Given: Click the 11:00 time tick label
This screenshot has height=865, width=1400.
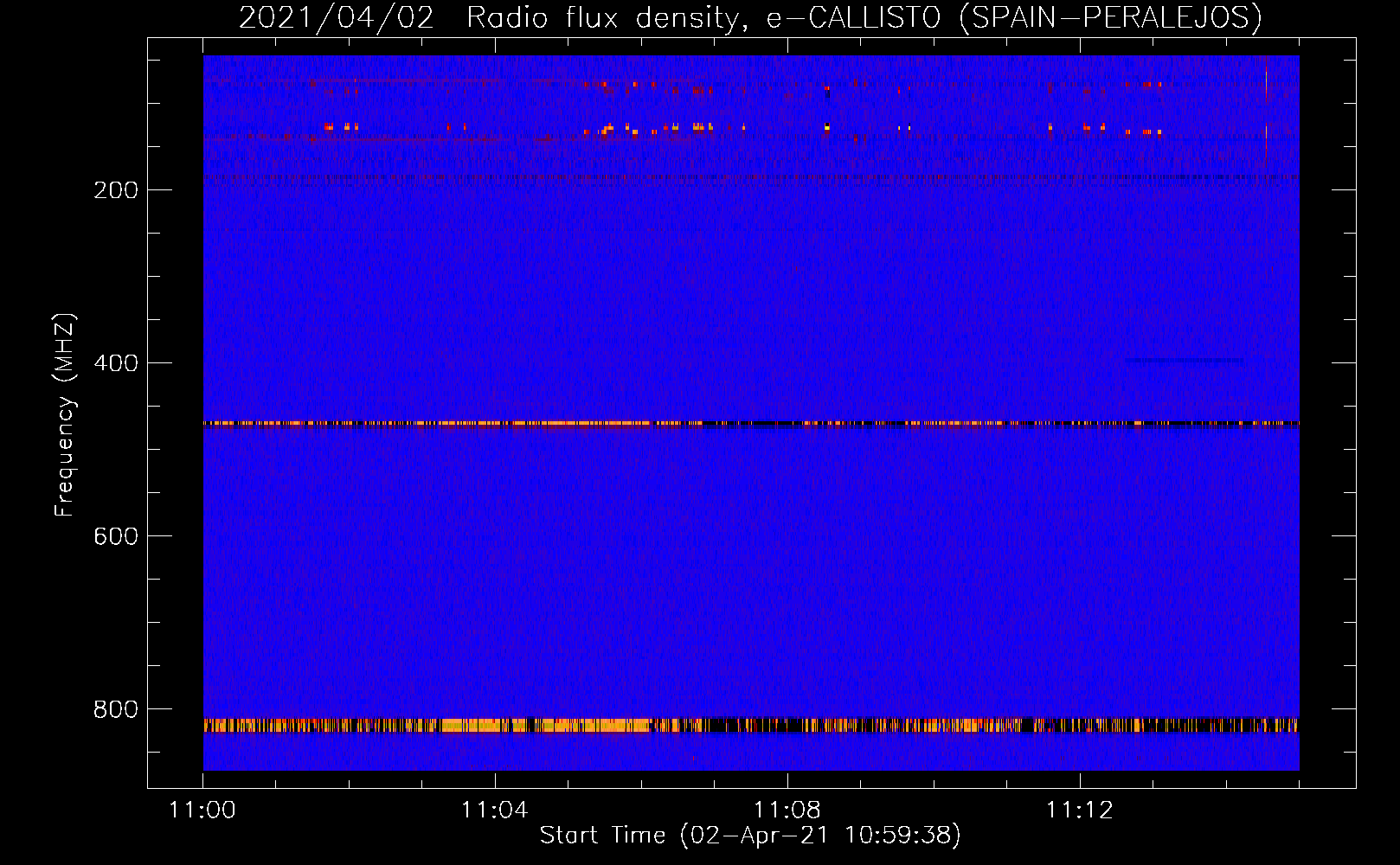Looking at the screenshot, I should 202,810.
